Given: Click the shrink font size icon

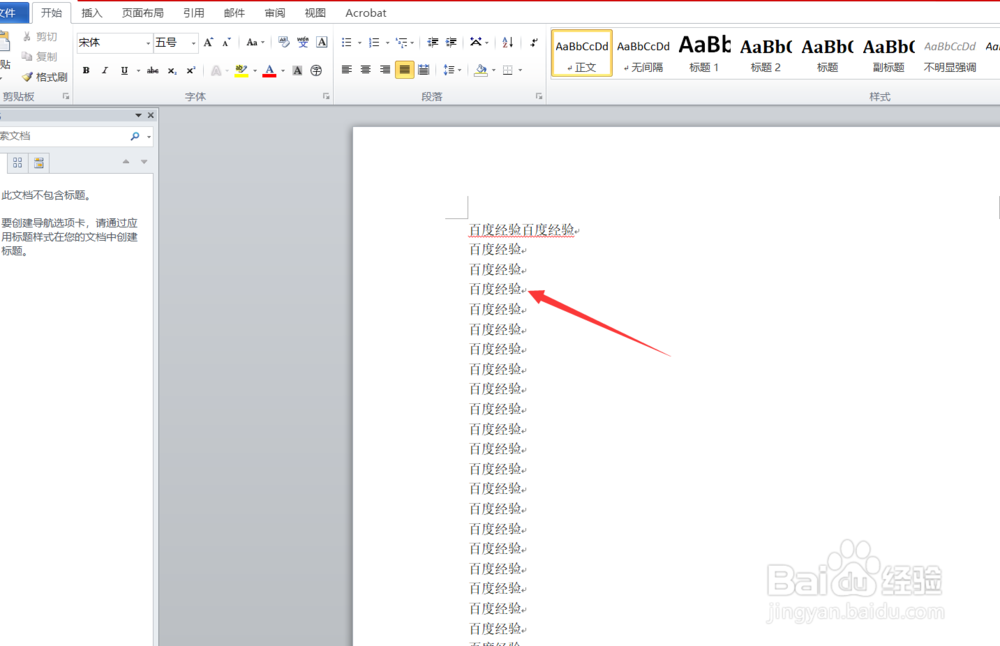Looking at the screenshot, I should tap(226, 43).
